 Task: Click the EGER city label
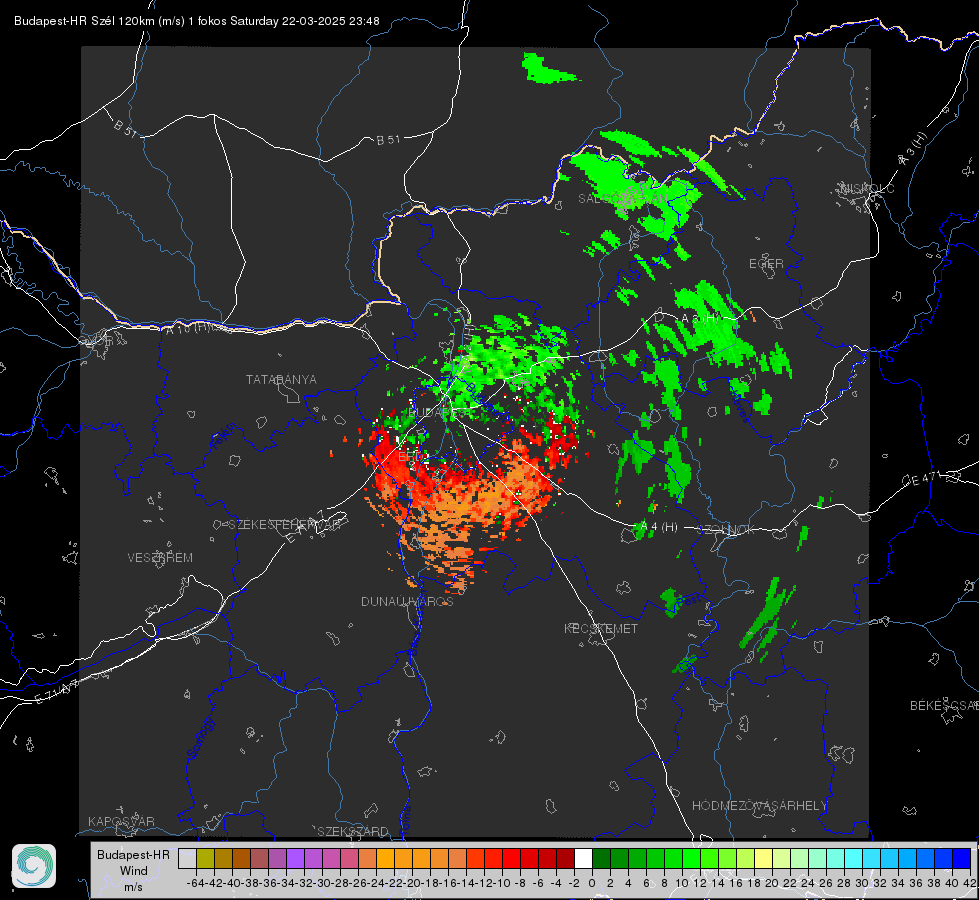pos(766,264)
